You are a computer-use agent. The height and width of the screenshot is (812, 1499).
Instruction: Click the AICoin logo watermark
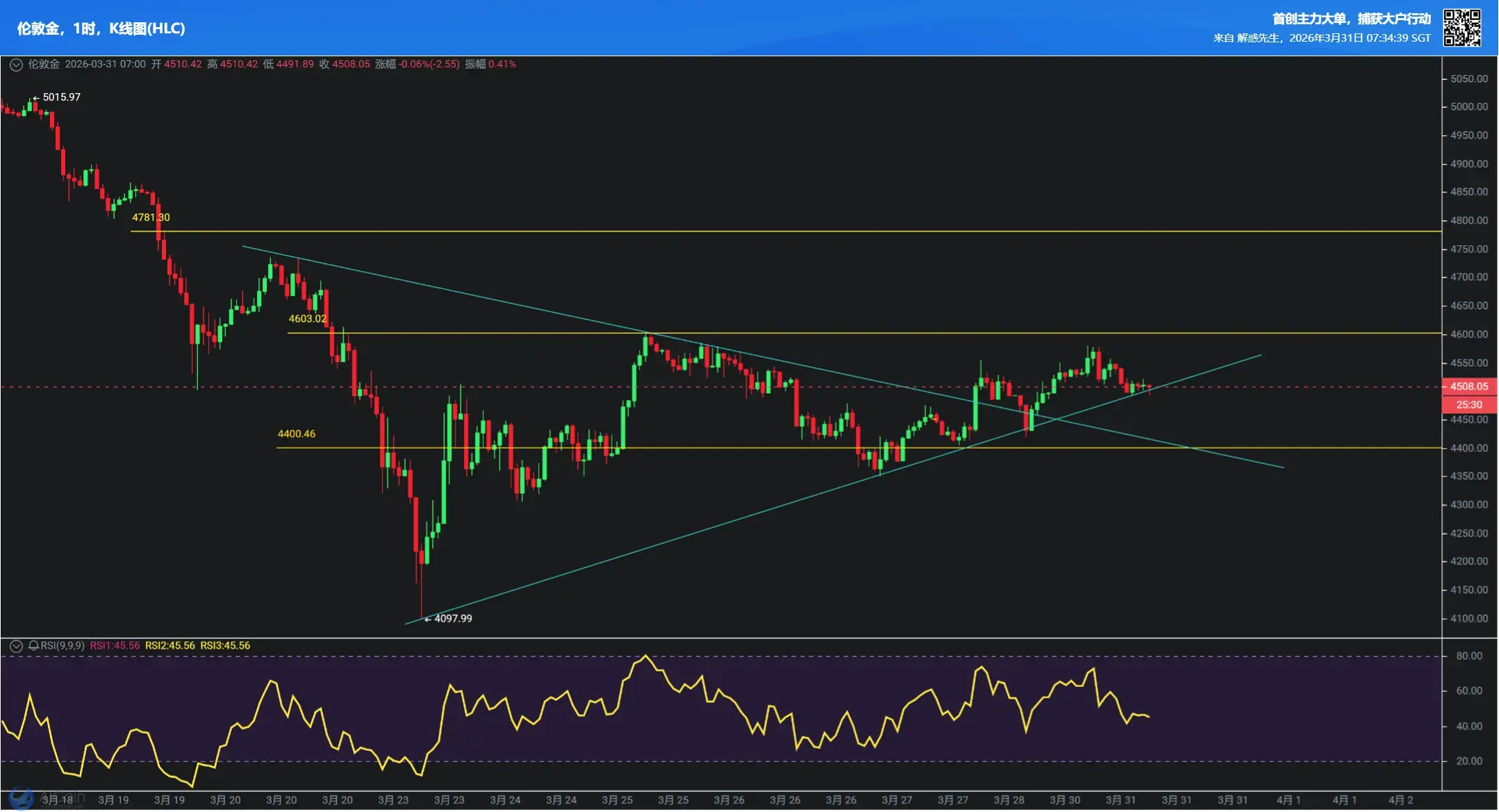click(21, 799)
